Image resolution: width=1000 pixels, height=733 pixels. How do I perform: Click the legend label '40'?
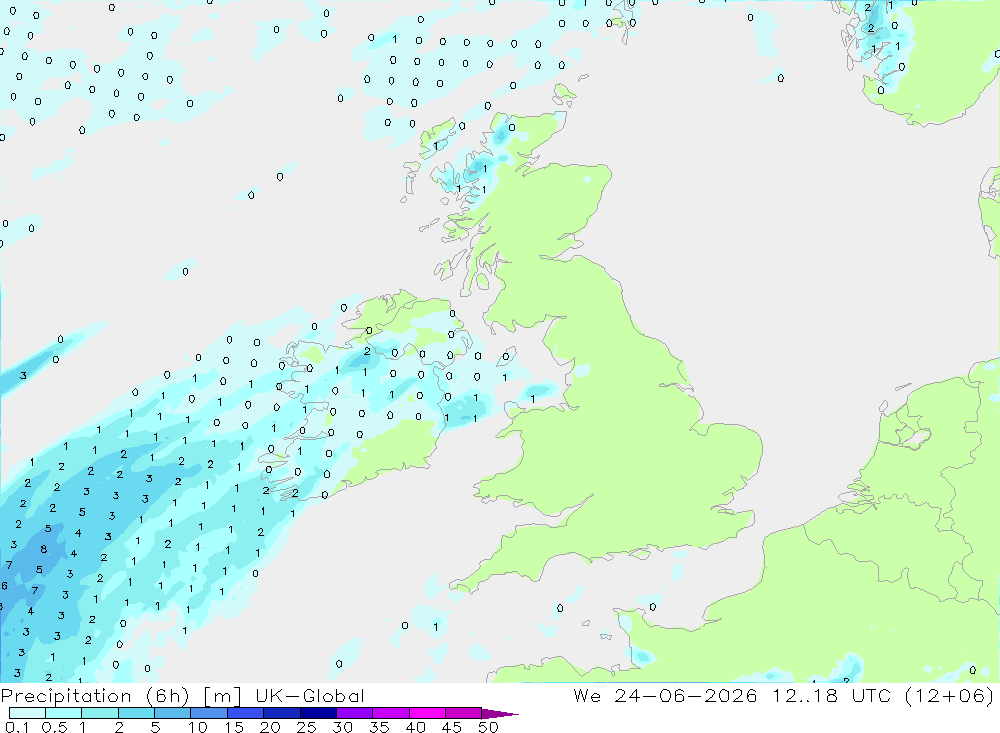[415, 727]
